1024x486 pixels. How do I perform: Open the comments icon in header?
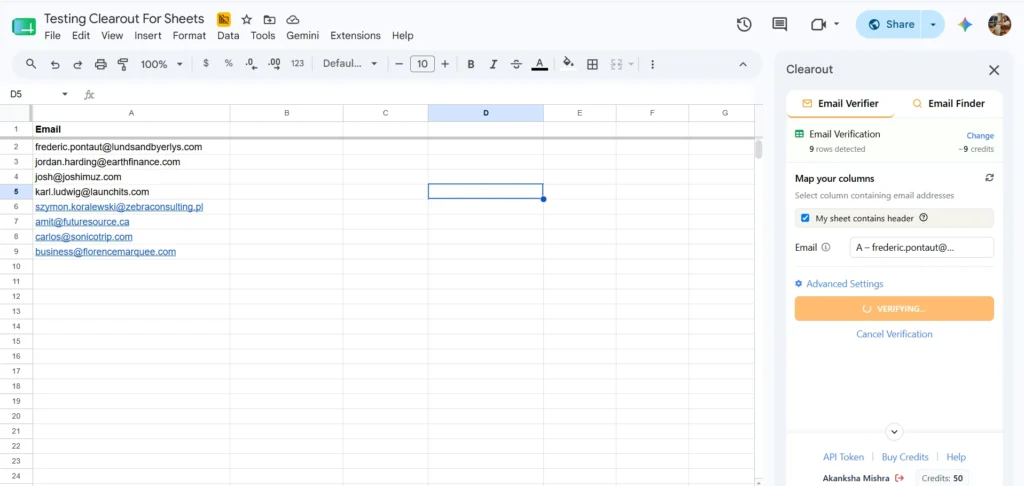[x=779, y=24]
